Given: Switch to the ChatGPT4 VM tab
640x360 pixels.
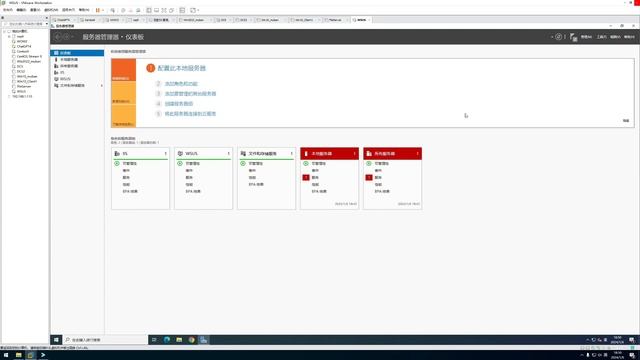Looking at the screenshot, I should tap(64, 20).
